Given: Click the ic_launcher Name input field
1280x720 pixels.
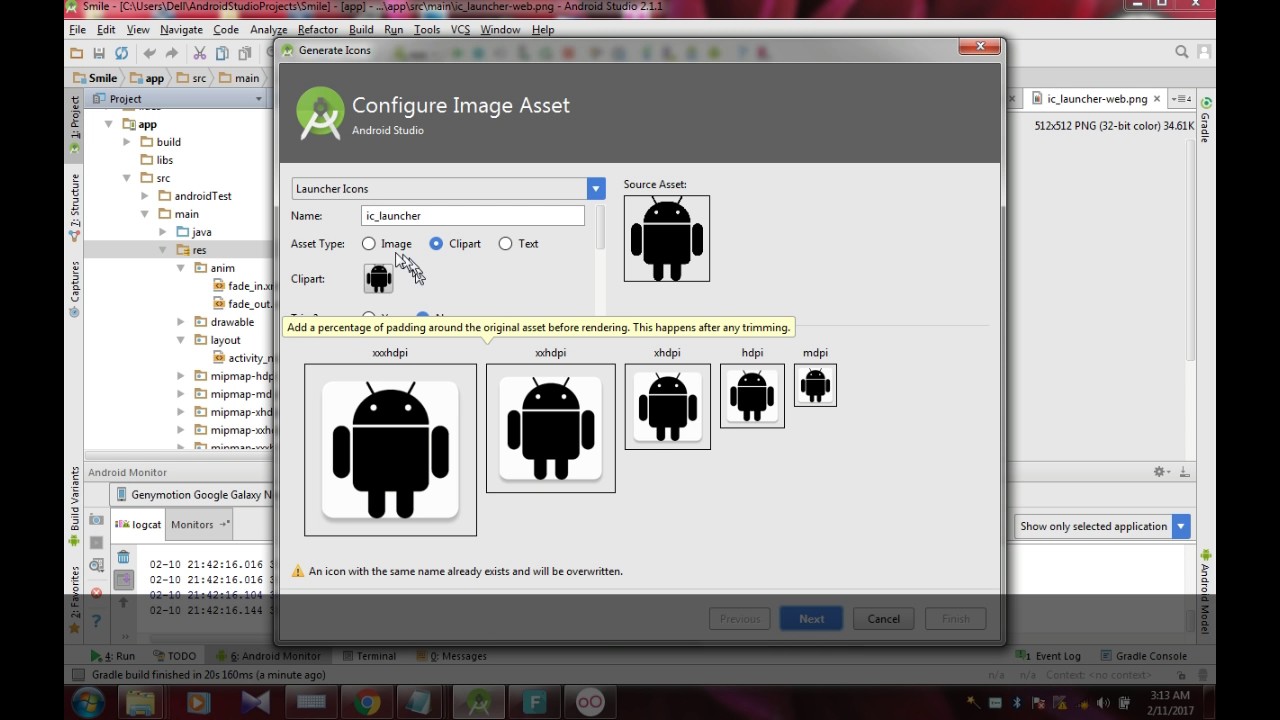Looking at the screenshot, I should pyautogui.click(x=472, y=215).
